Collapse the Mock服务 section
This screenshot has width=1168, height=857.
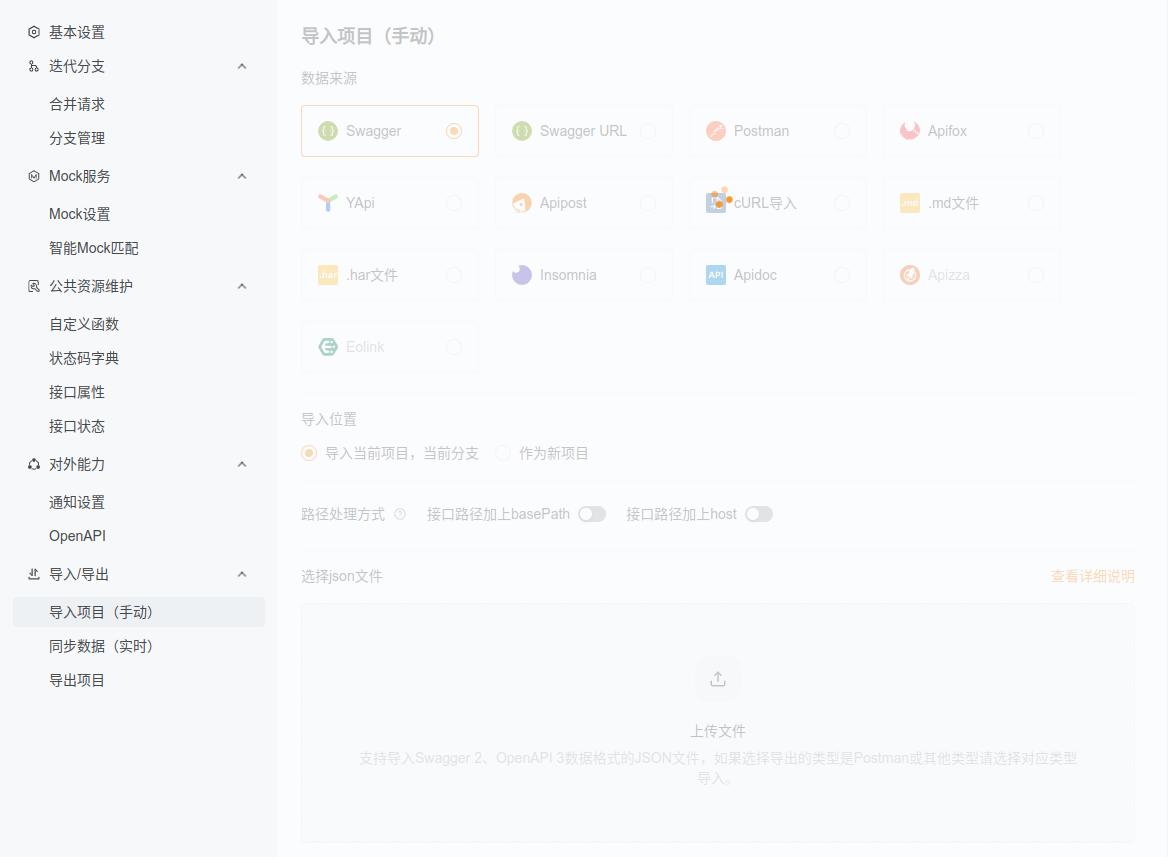tap(241, 175)
